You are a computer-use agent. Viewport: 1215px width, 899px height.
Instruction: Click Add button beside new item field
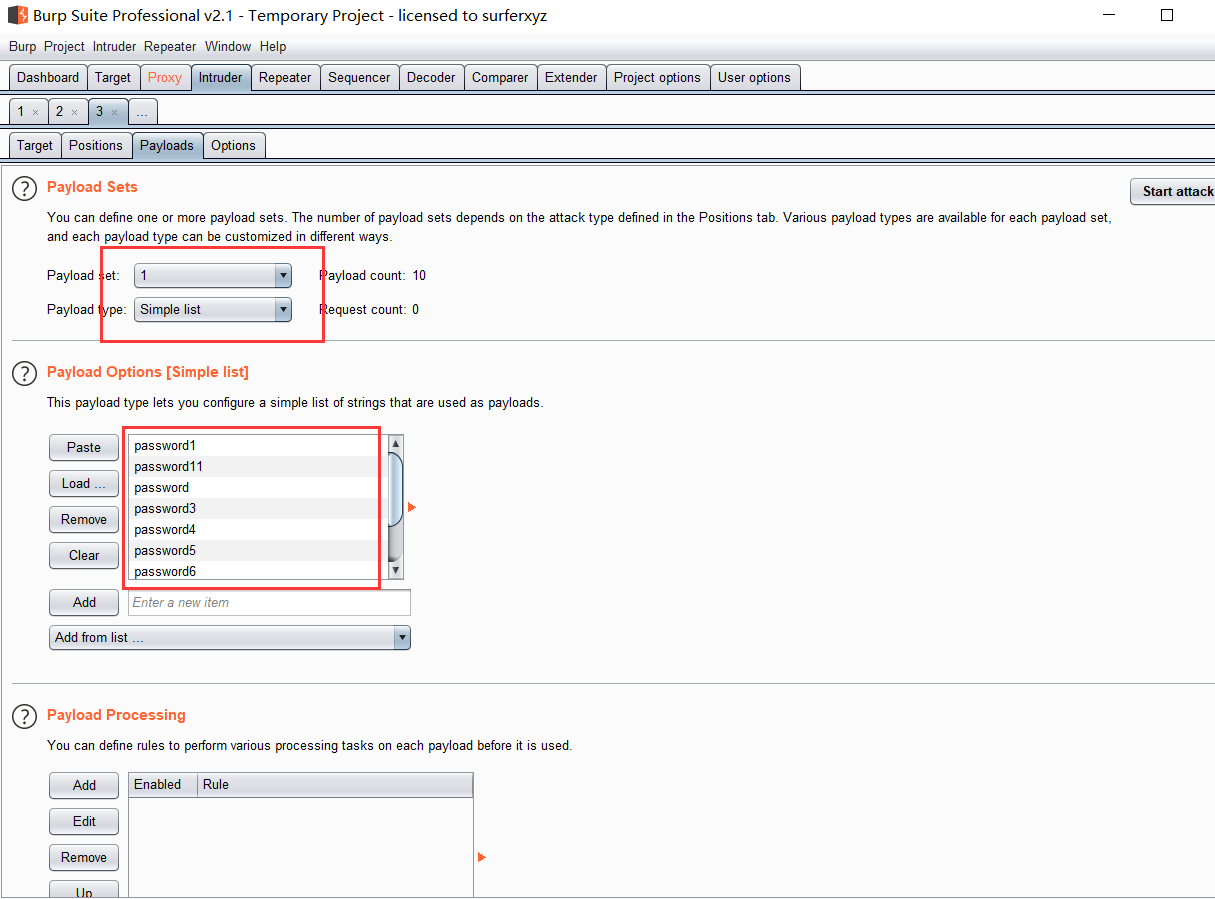click(84, 603)
